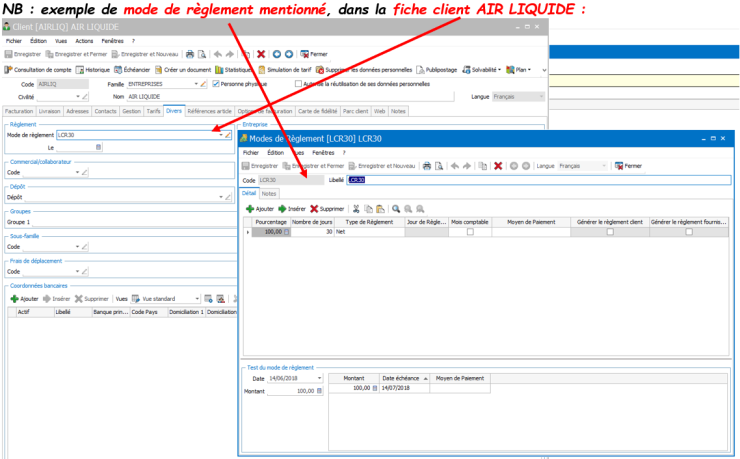Open Publipostage tool
The width and height of the screenshot is (740, 459).
coord(437,70)
